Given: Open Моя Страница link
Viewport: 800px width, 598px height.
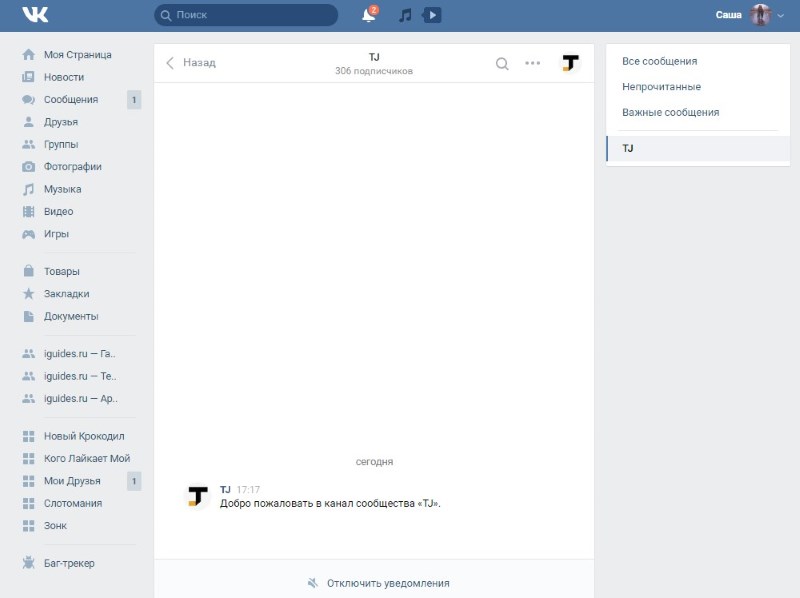Looking at the screenshot, I should pos(78,55).
